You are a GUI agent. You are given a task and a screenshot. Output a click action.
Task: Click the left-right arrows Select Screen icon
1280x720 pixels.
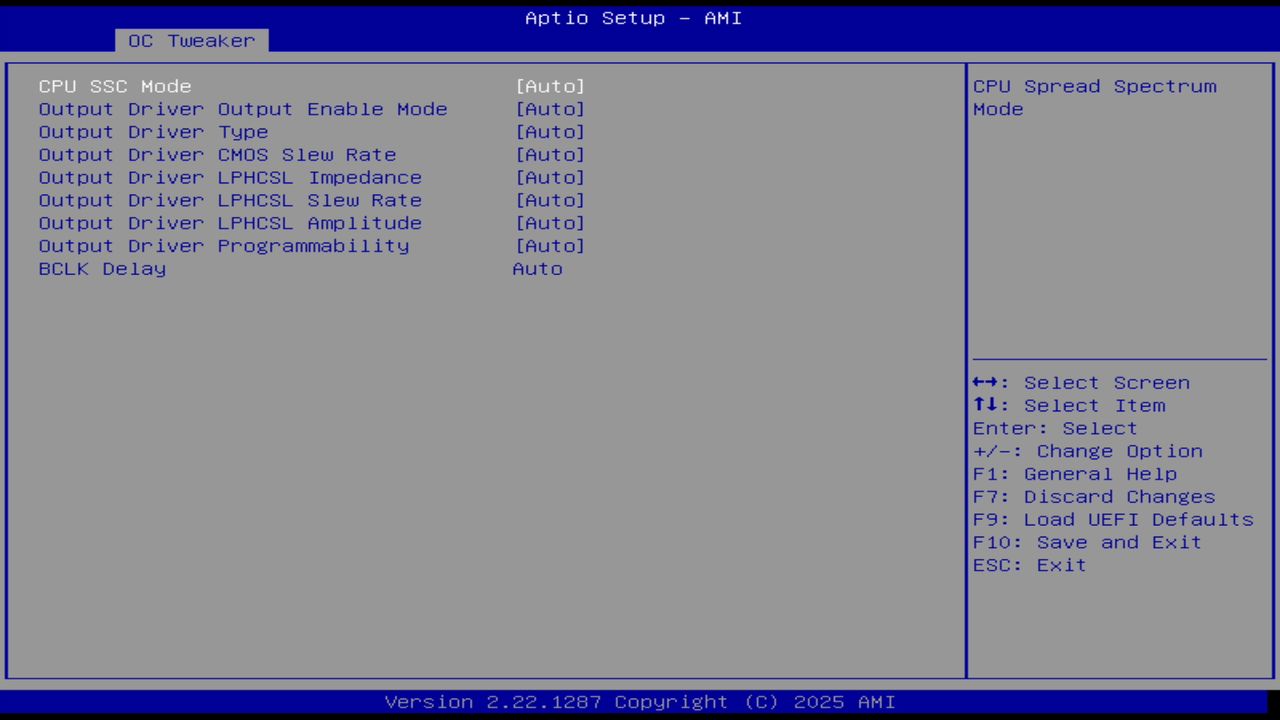click(x=986, y=383)
